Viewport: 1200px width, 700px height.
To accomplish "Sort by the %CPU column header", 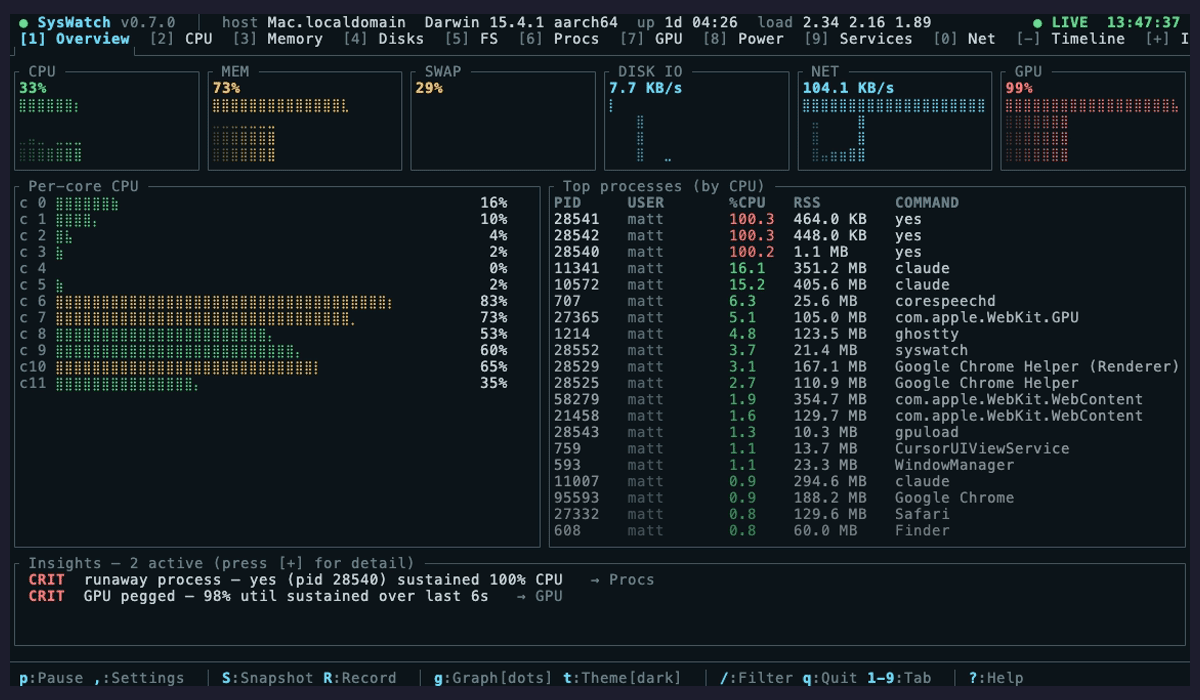I will click(x=747, y=203).
